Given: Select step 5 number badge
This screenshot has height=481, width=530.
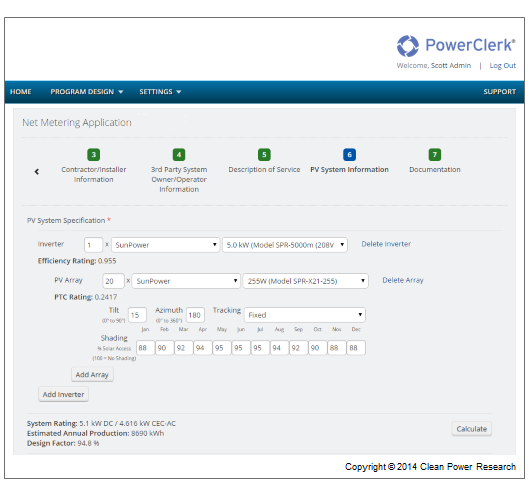Looking at the screenshot, I should pyautogui.click(x=264, y=155).
